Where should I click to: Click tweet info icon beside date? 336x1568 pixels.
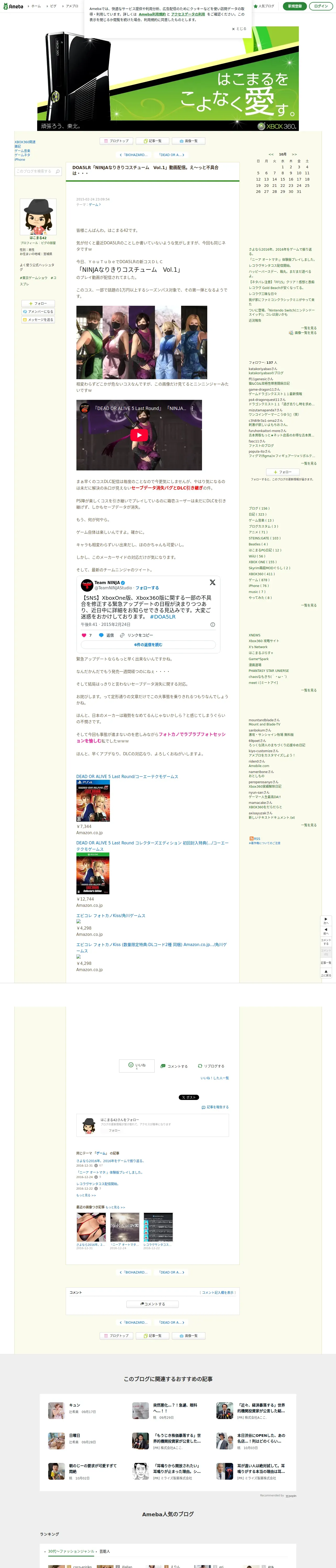pos(213,625)
